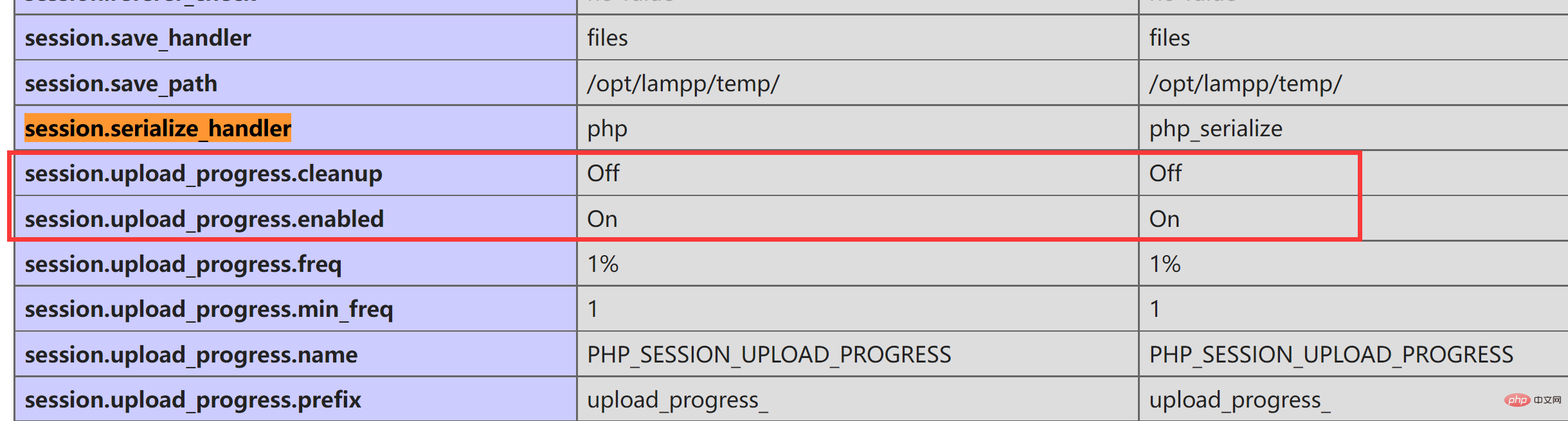Click the highlighted session.serialize_handler label
The width and height of the screenshot is (1568, 421).
(x=158, y=128)
